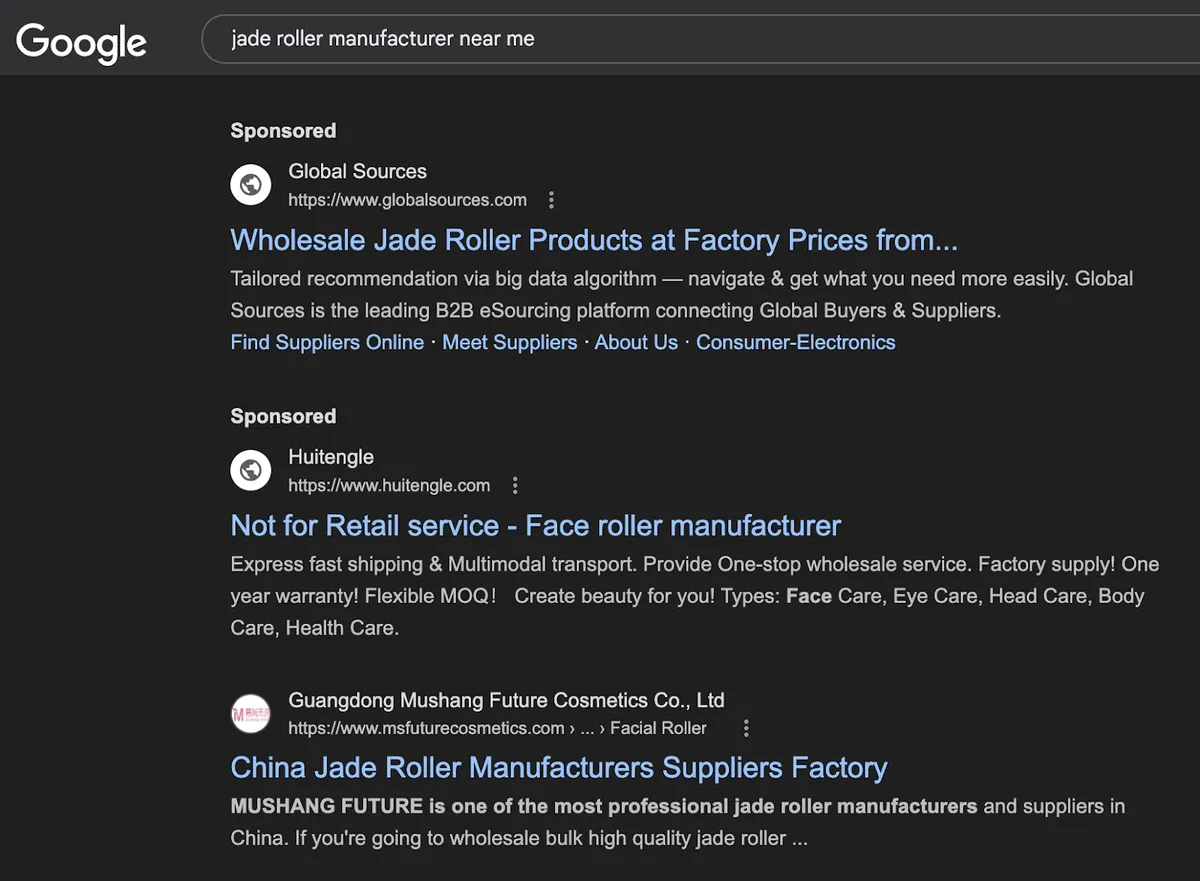Open three-dot menu beside huitengle.com URL
1200x881 pixels.
click(515, 486)
